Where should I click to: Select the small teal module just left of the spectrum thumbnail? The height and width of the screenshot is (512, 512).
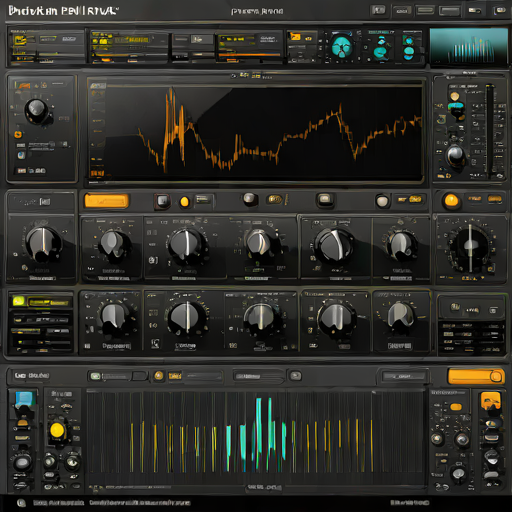tap(409, 47)
